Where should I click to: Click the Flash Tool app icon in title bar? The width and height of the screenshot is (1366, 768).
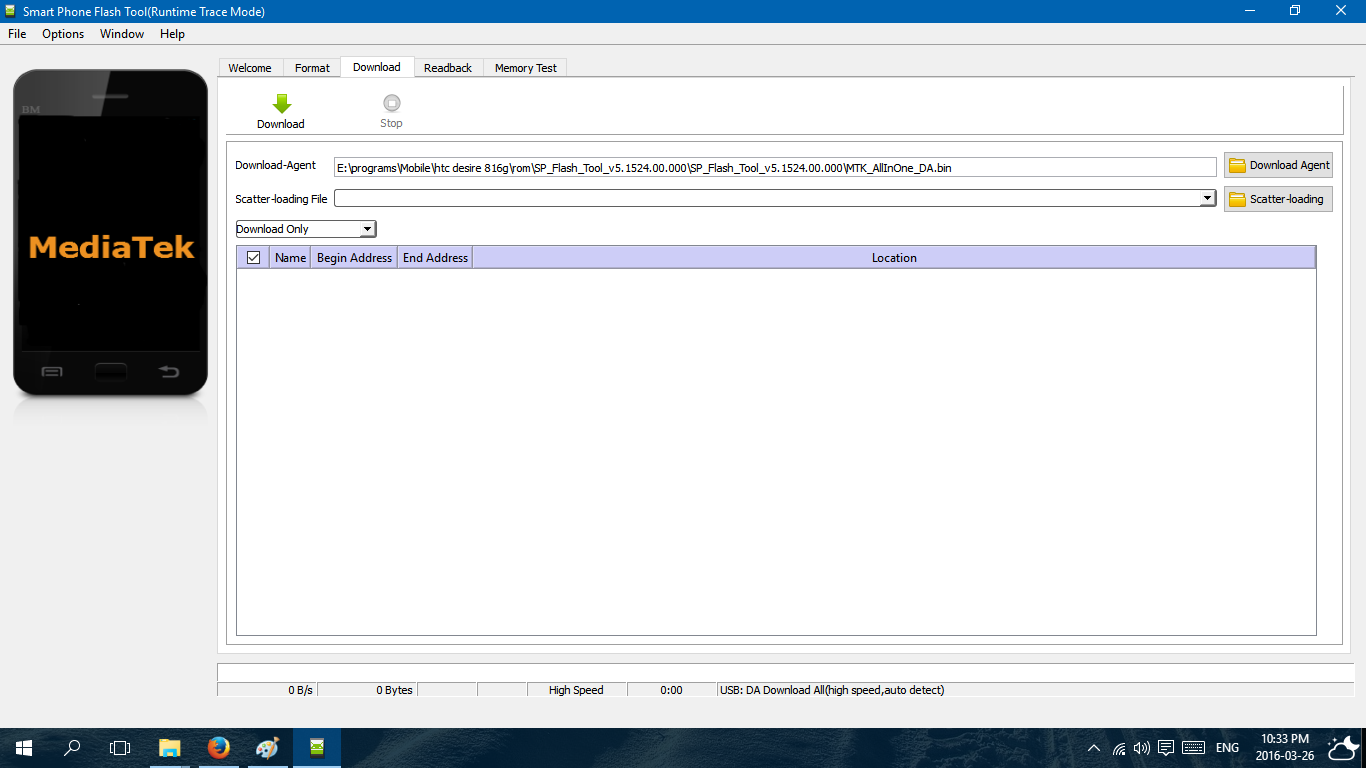point(11,11)
